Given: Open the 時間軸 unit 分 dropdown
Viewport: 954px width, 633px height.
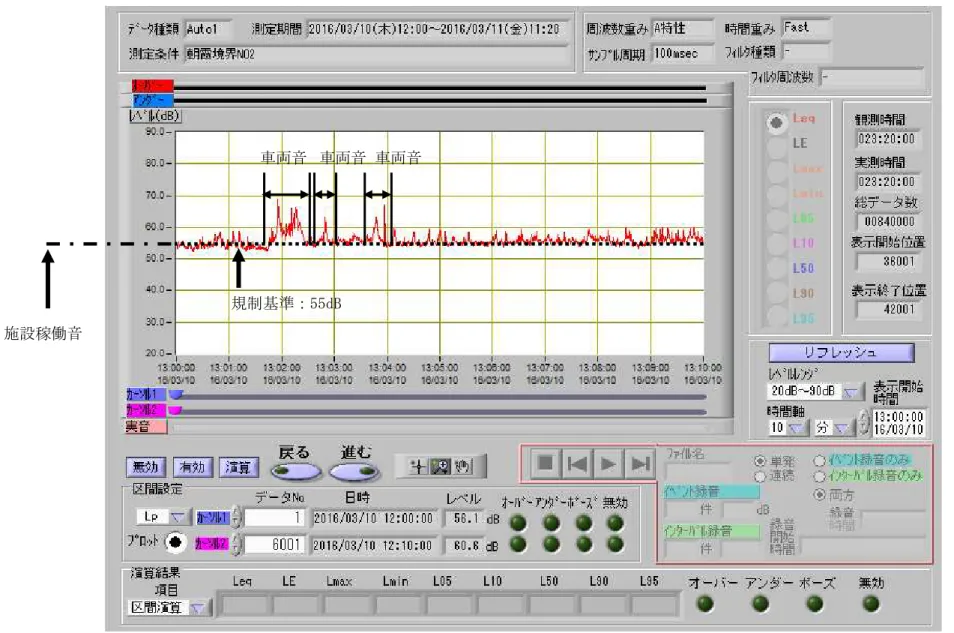Looking at the screenshot, I should (x=841, y=428).
